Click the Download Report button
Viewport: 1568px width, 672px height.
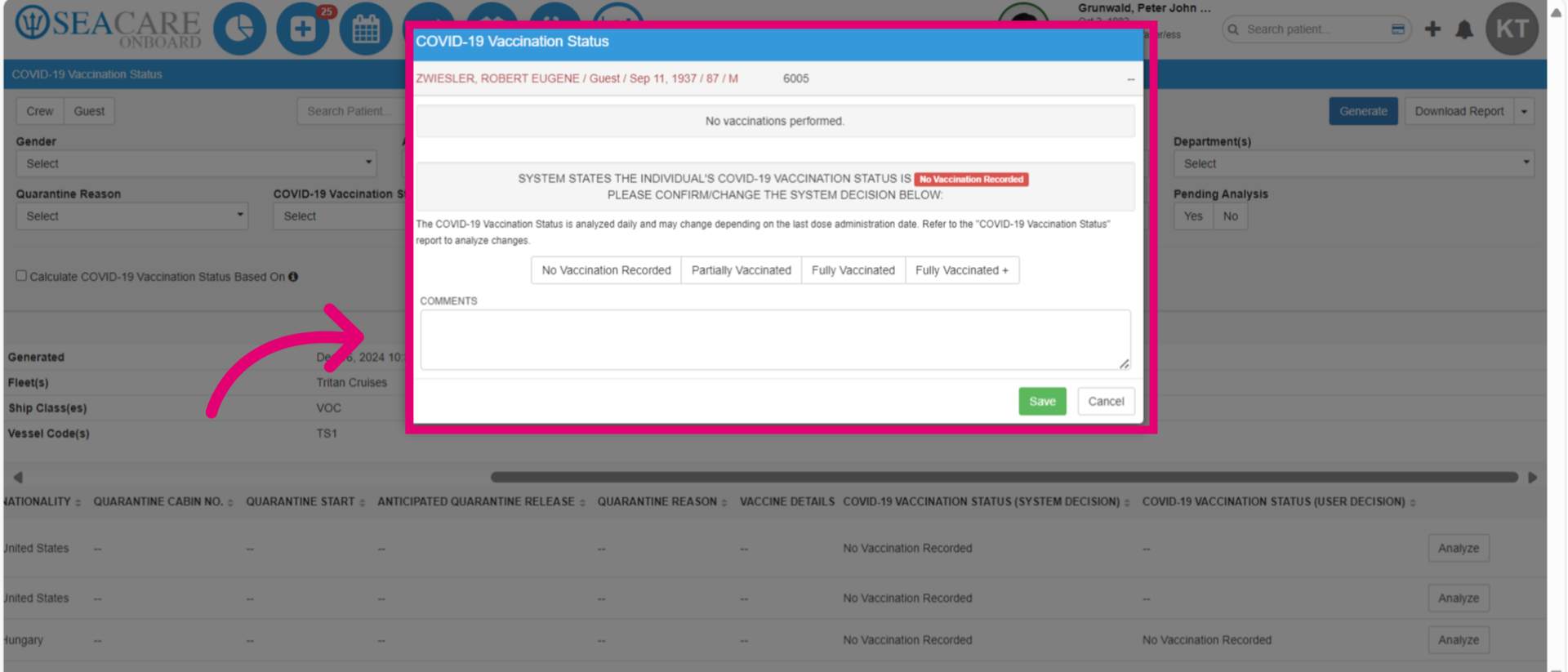[x=1459, y=111]
